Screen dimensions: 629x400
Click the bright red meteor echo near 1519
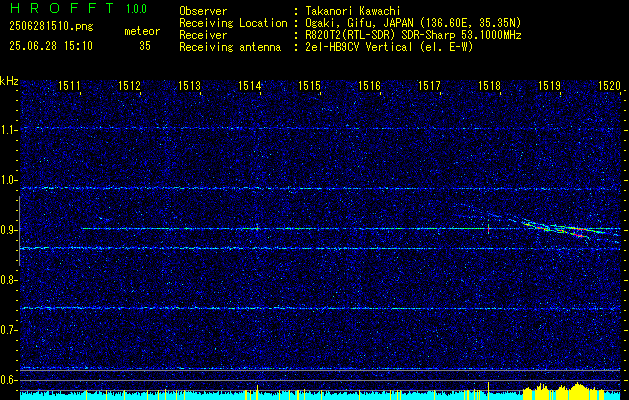579,236
